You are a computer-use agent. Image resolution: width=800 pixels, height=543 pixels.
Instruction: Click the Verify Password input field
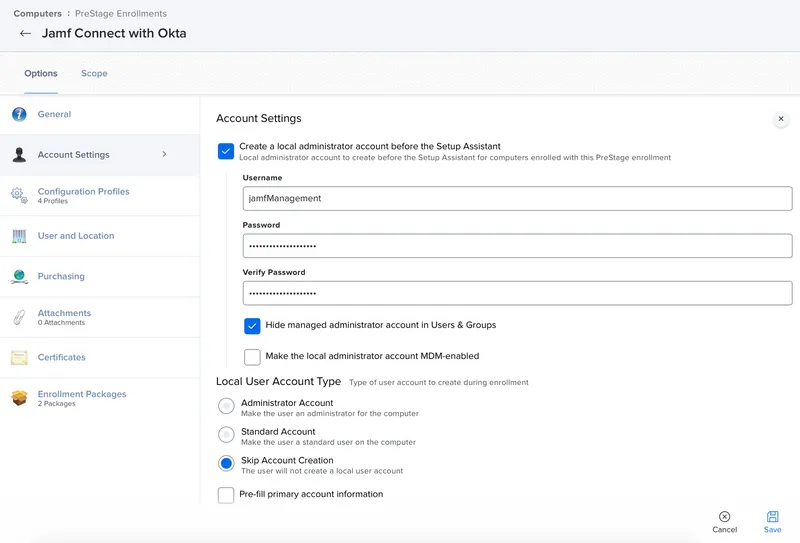[517, 293]
